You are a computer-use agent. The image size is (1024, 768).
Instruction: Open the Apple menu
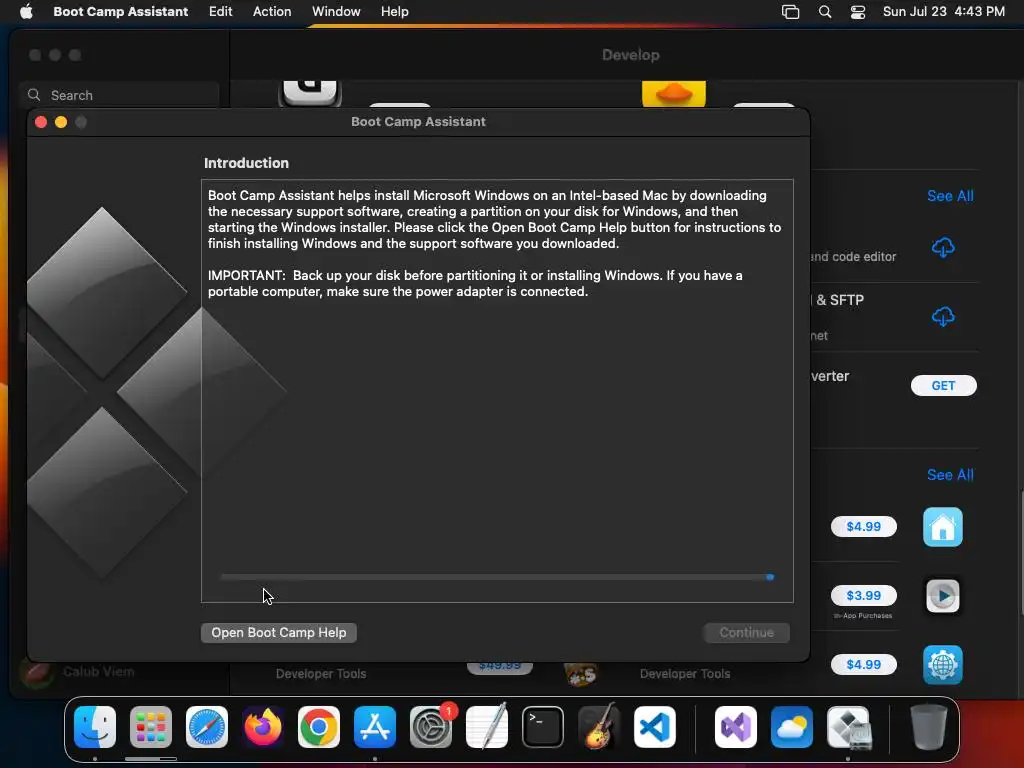(x=26, y=11)
